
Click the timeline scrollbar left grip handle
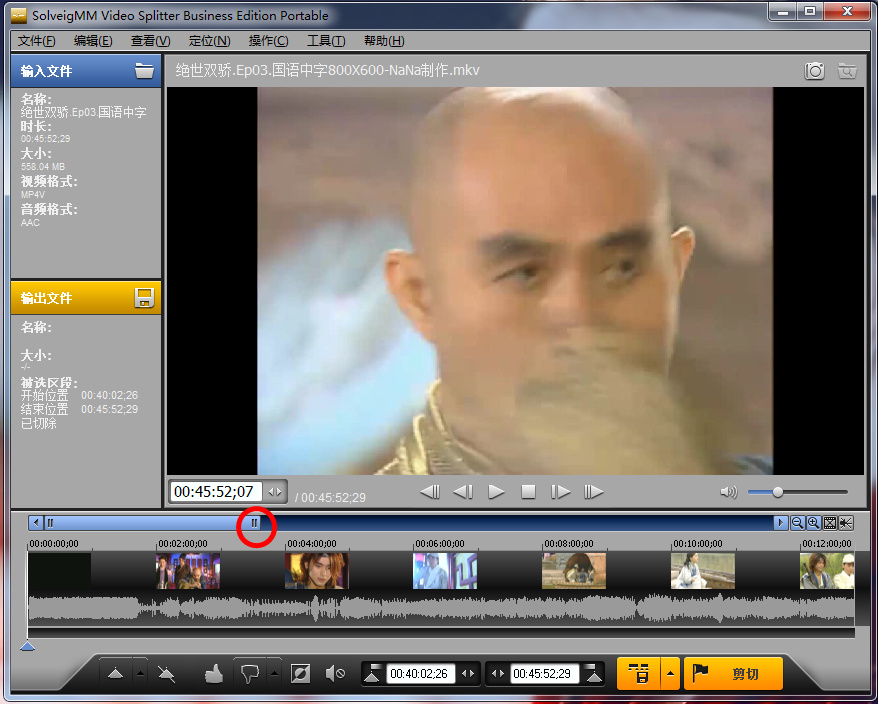tap(50, 523)
